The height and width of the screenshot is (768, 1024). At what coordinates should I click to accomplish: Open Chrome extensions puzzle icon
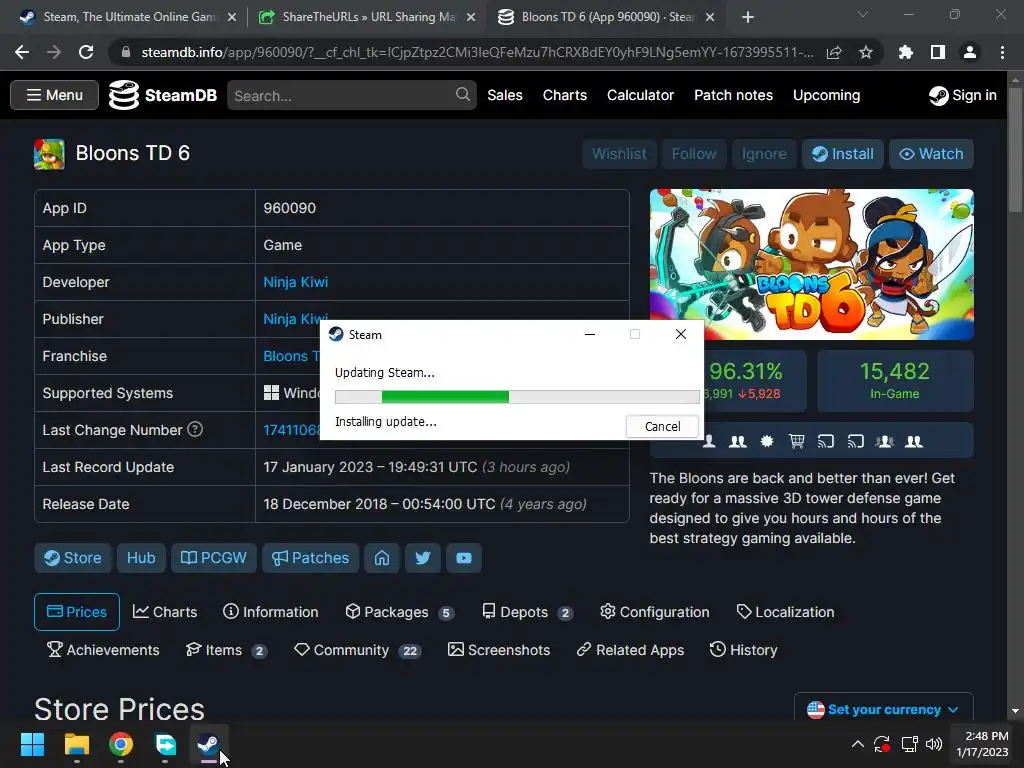tap(906, 52)
